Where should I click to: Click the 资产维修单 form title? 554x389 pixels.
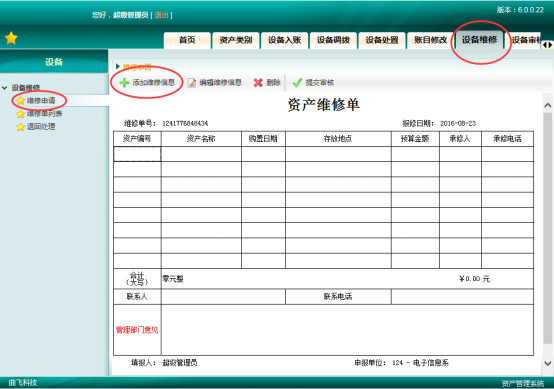tap(324, 105)
